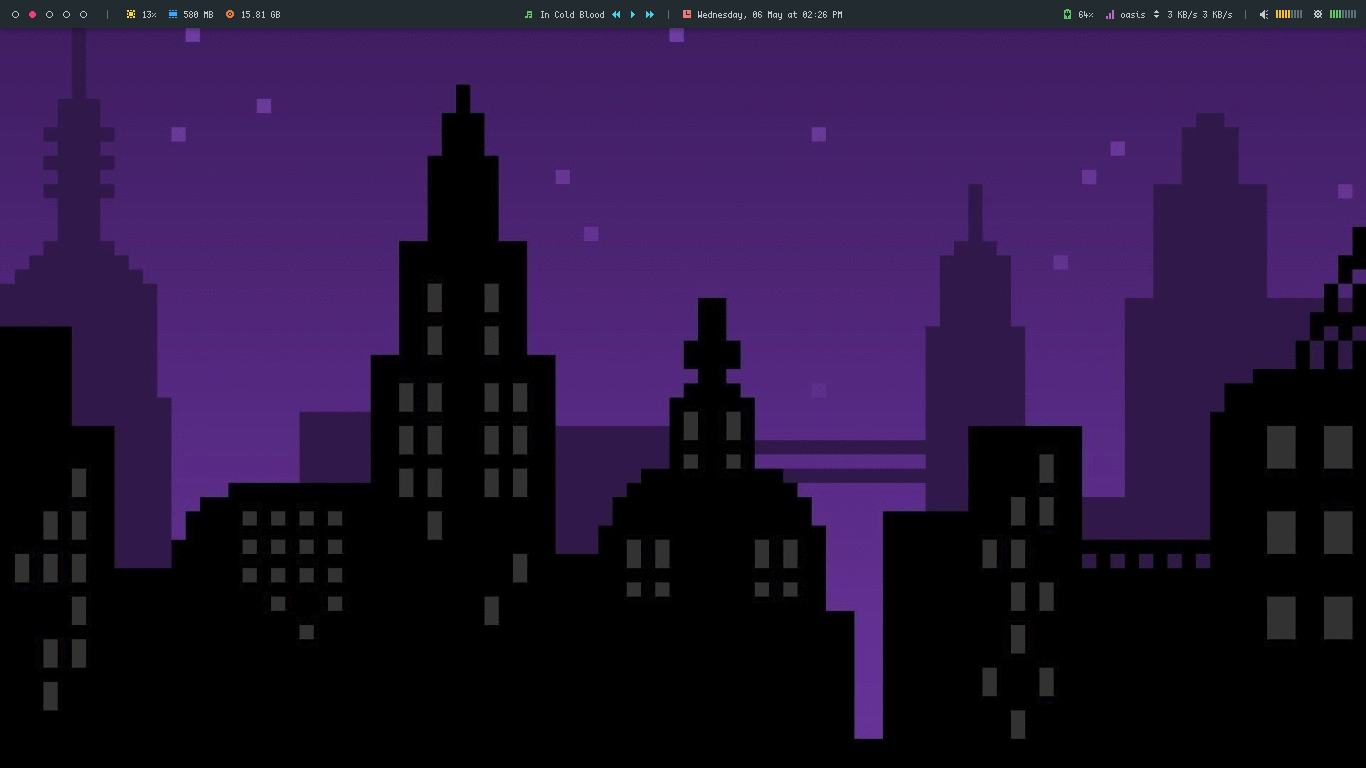Click the wifi signal bars beside oasis

[1110, 14]
